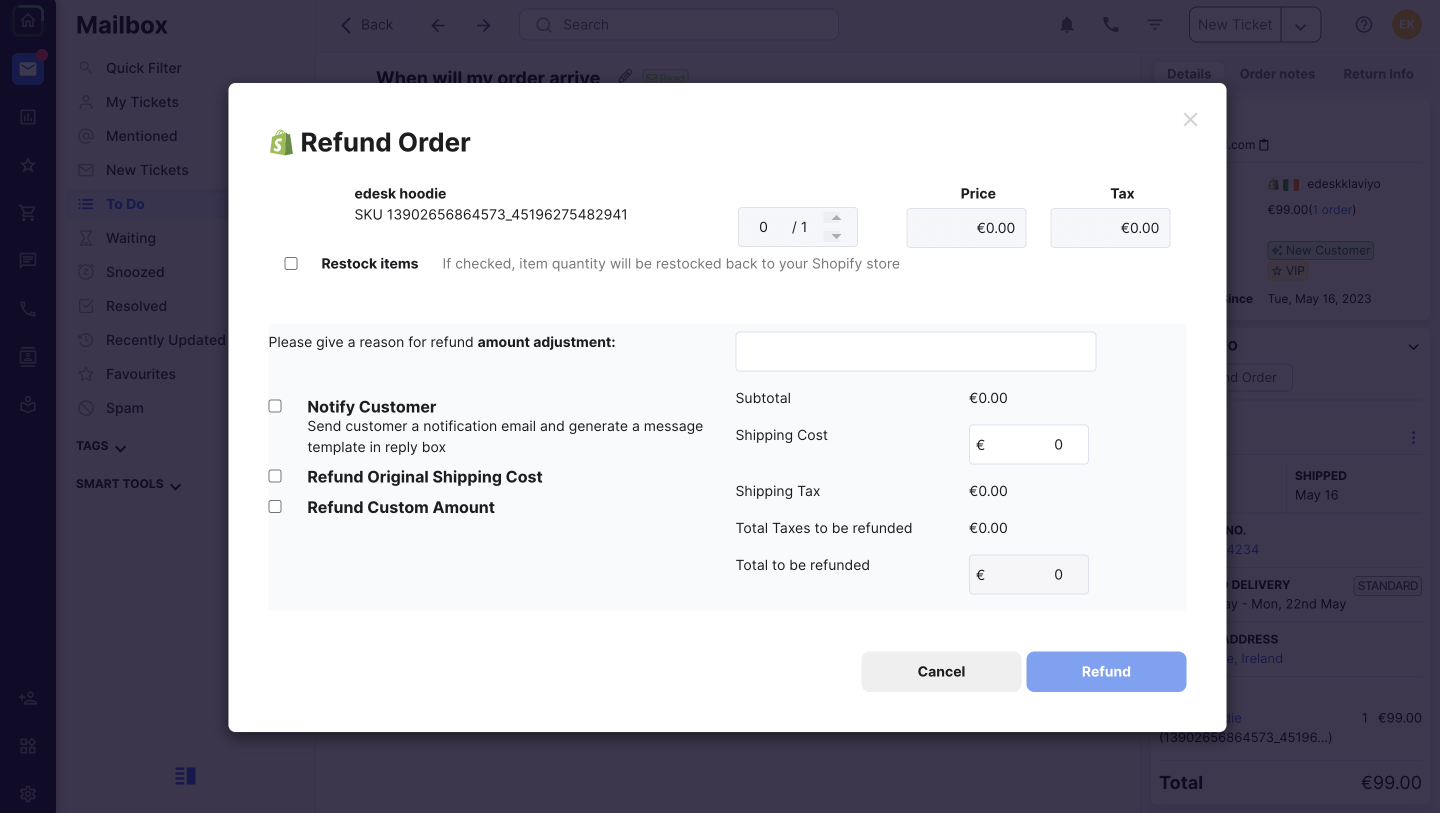Click the filter lines icon in top bar
This screenshot has width=1440, height=813.
click(x=1155, y=25)
